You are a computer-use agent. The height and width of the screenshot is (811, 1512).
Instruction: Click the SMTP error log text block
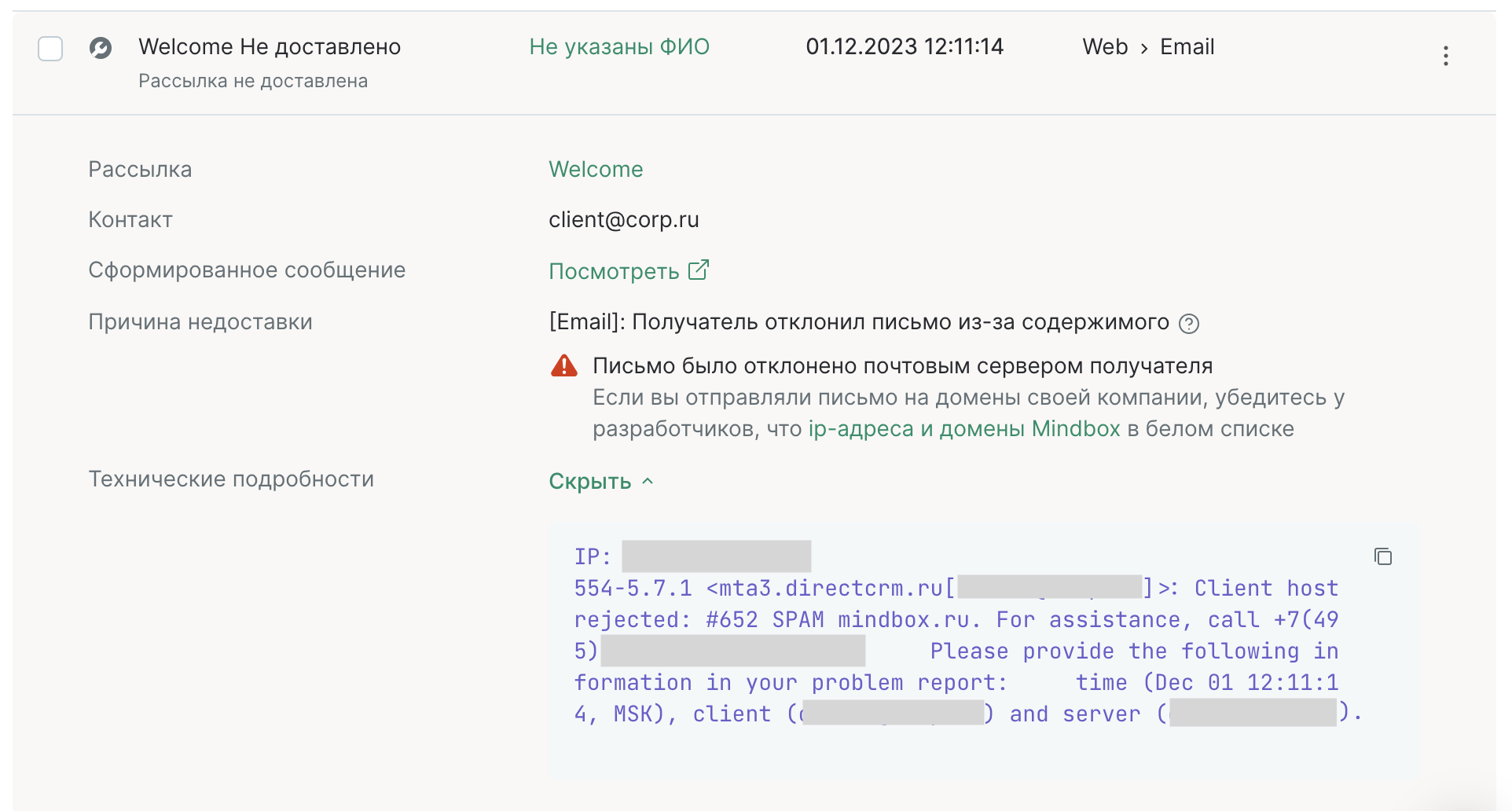pos(968,636)
